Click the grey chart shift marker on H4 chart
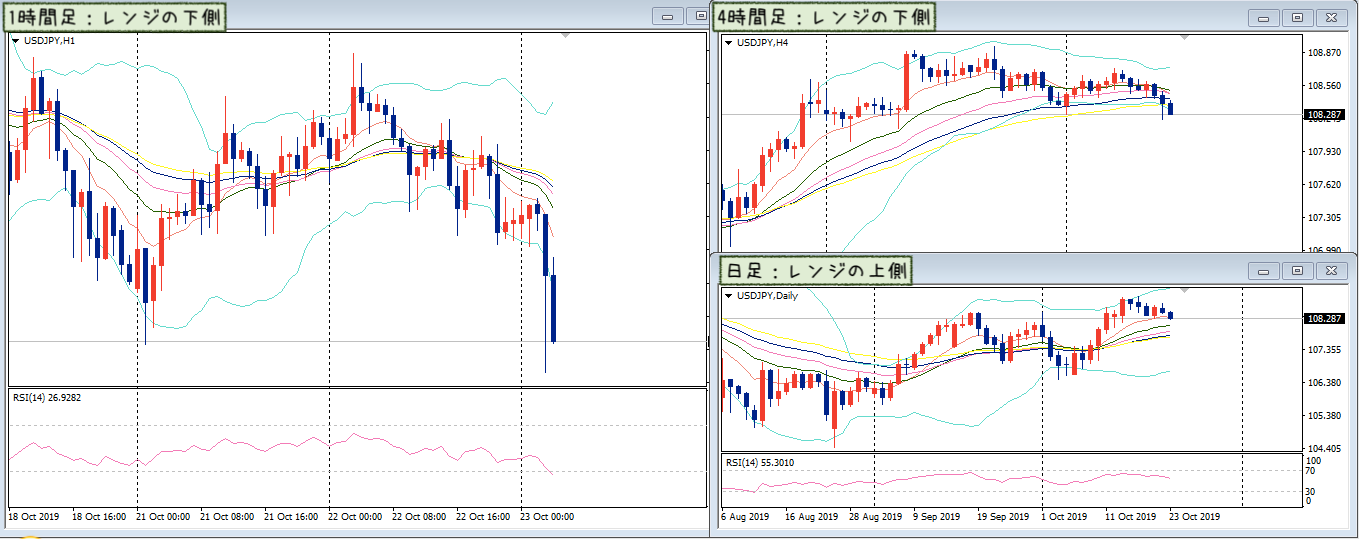The height and width of the screenshot is (539, 1359). pos(1185,36)
